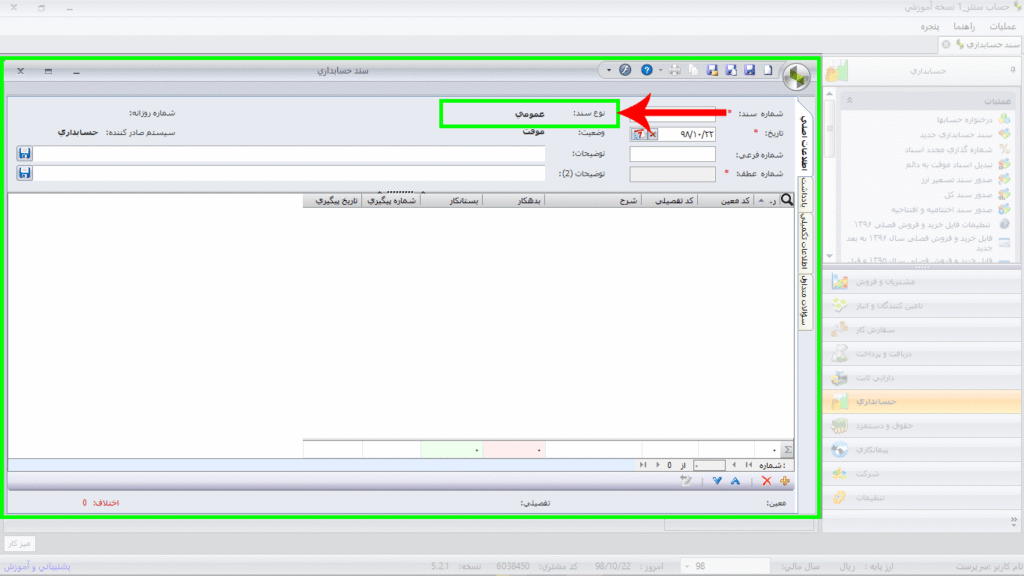Click the printer icon in toolbar

(675, 70)
